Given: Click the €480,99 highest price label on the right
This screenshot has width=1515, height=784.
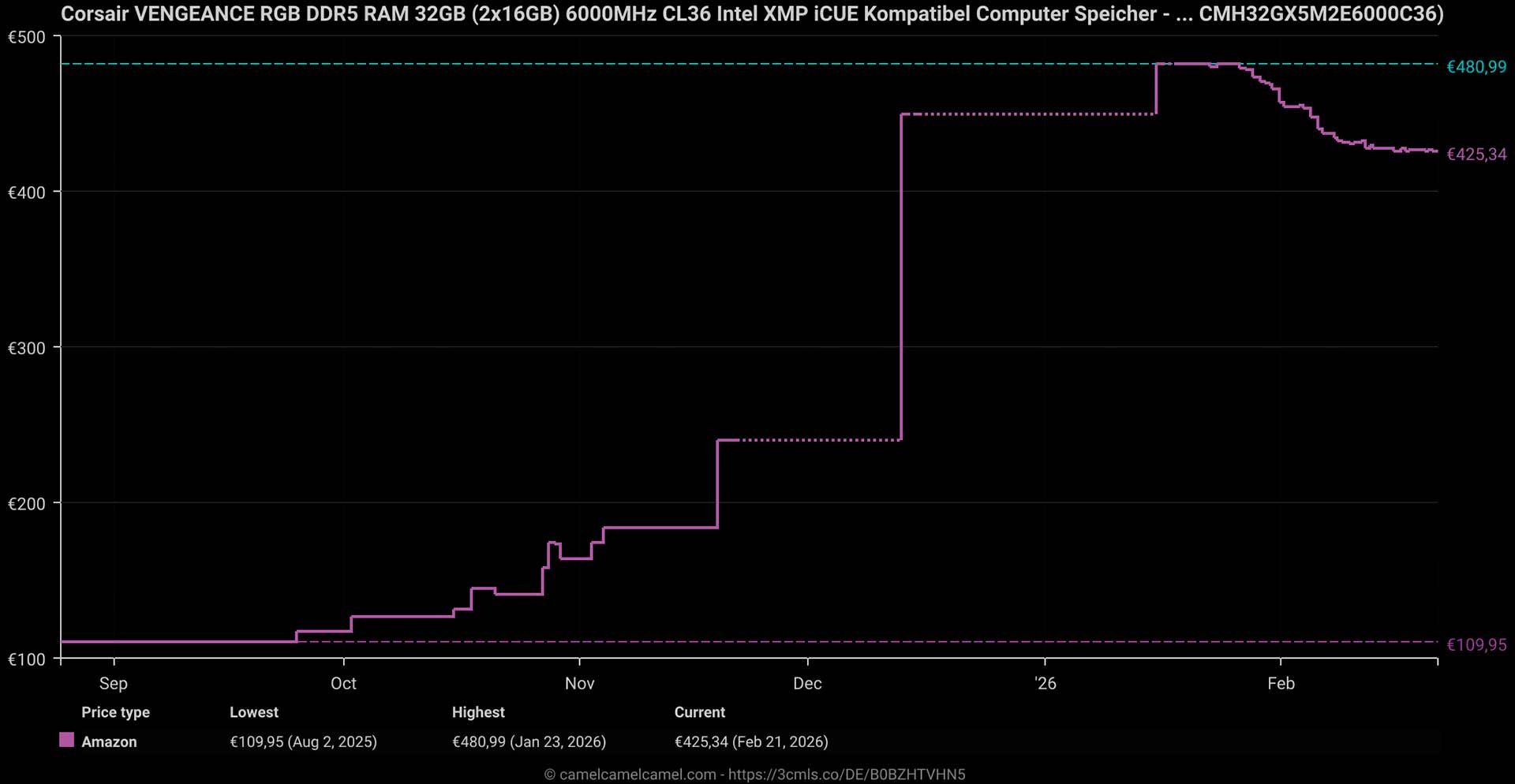Looking at the screenshot, I should coord(1476,67).
